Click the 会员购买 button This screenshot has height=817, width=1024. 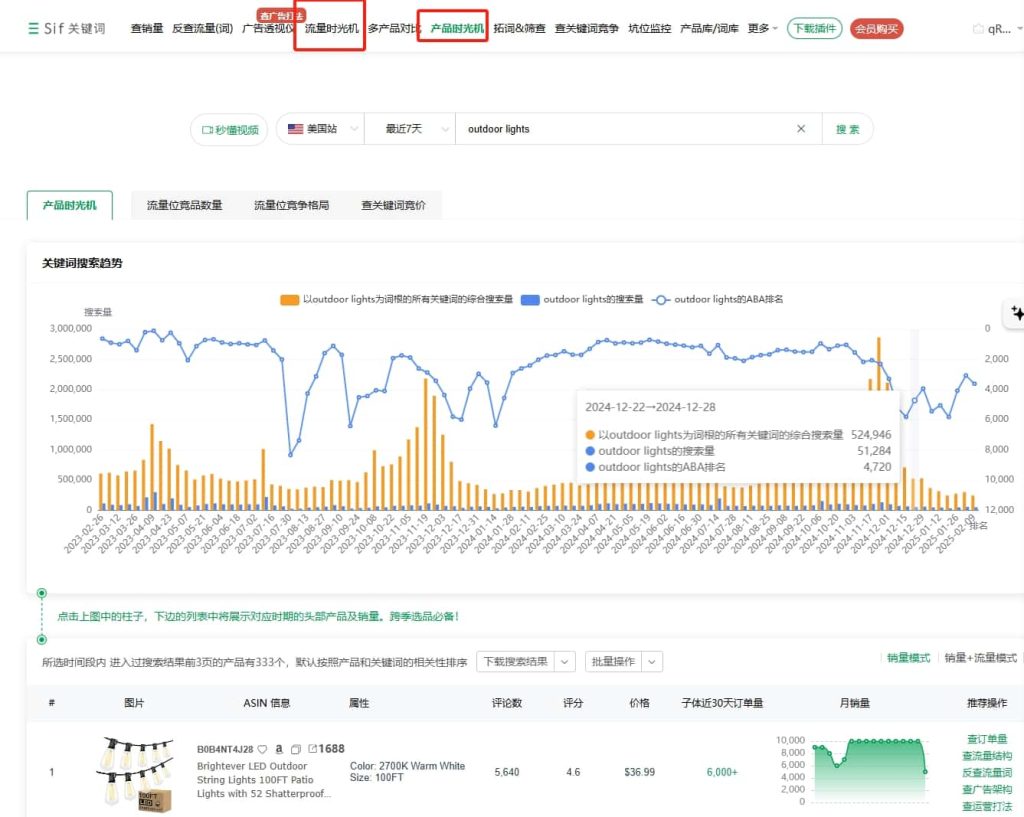(877, 29)
